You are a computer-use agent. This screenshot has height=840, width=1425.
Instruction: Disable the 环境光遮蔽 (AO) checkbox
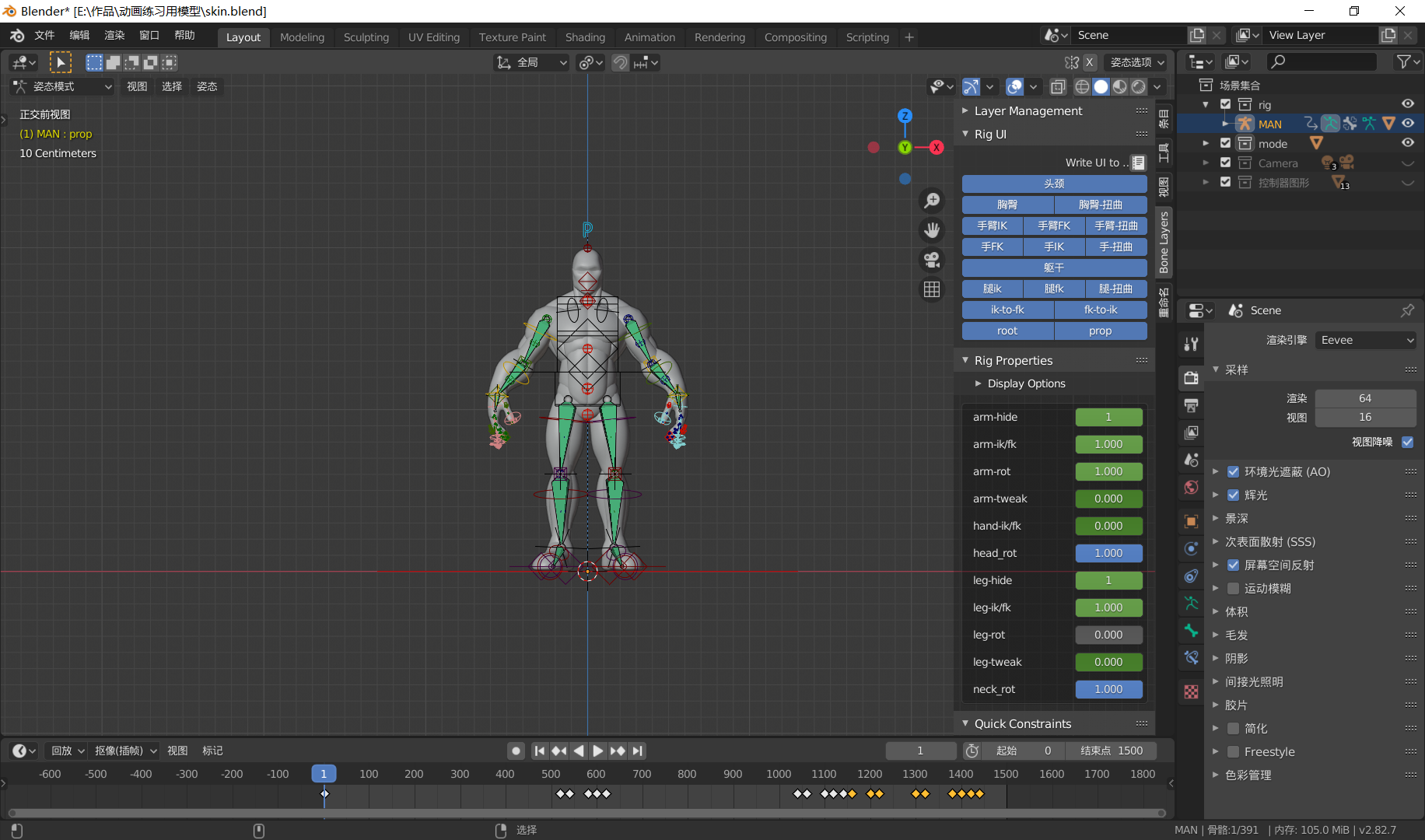1233,471
